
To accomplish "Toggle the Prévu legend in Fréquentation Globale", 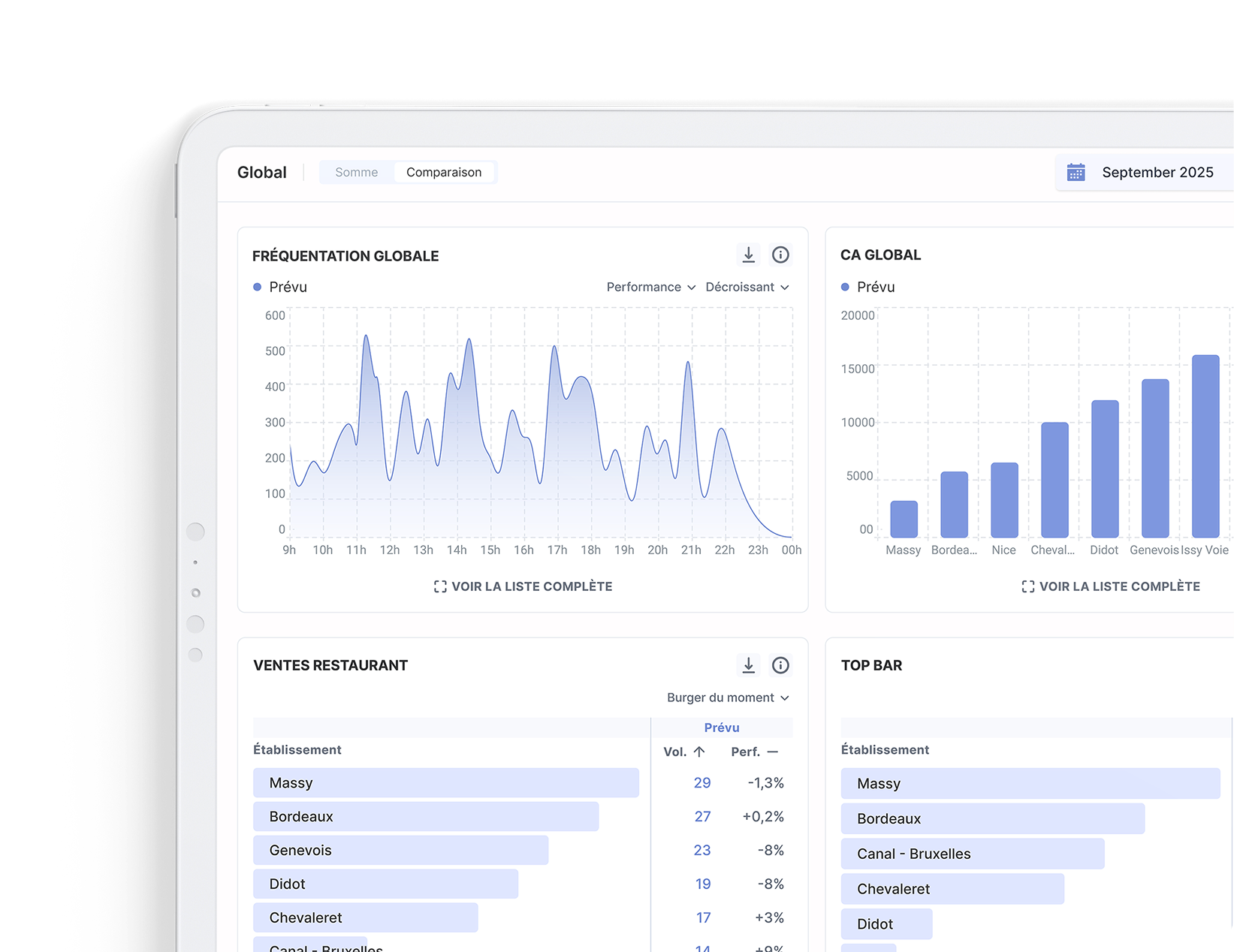I will pos(280,287).
